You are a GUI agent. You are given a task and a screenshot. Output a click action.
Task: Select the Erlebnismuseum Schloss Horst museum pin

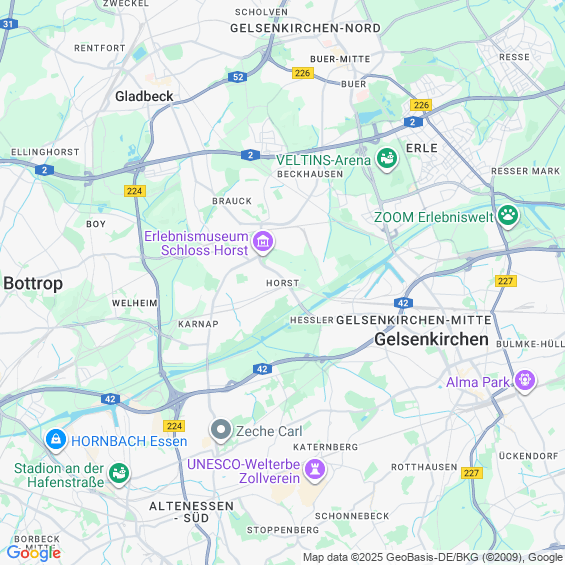(263, 242)
